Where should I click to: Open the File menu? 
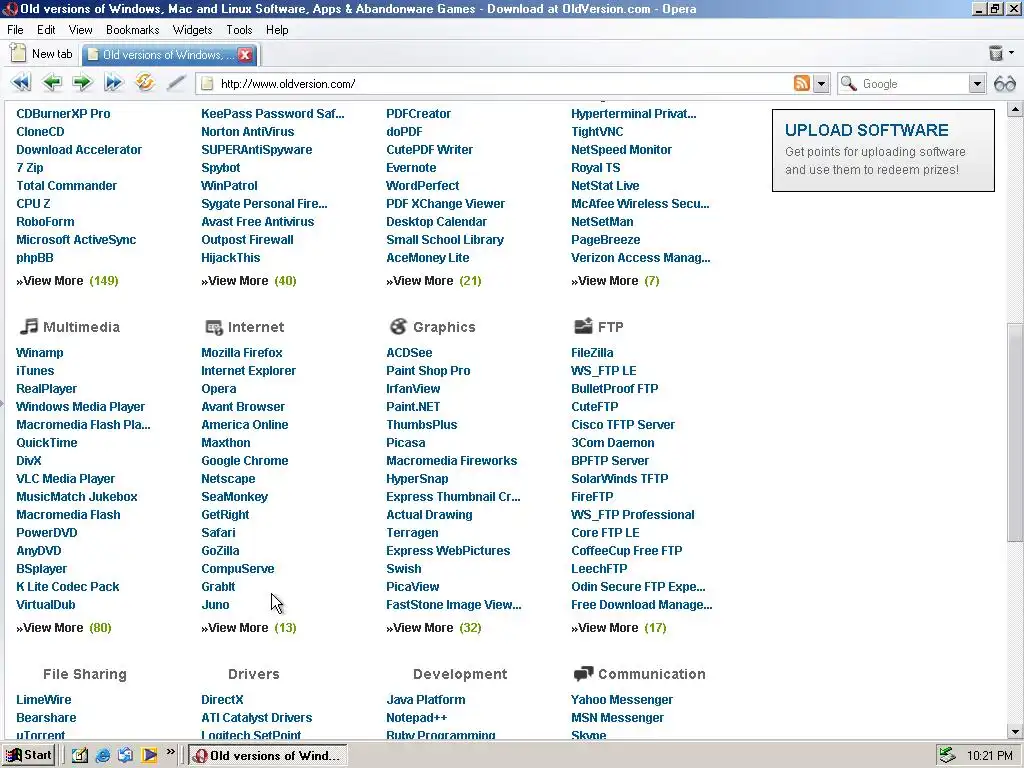tap(15, 30)
